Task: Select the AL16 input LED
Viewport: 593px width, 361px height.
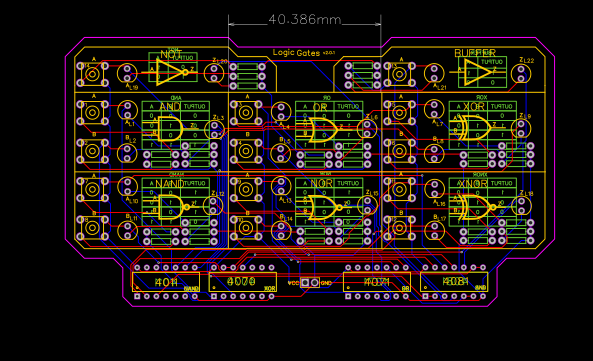Action: [x=435, y=189]
